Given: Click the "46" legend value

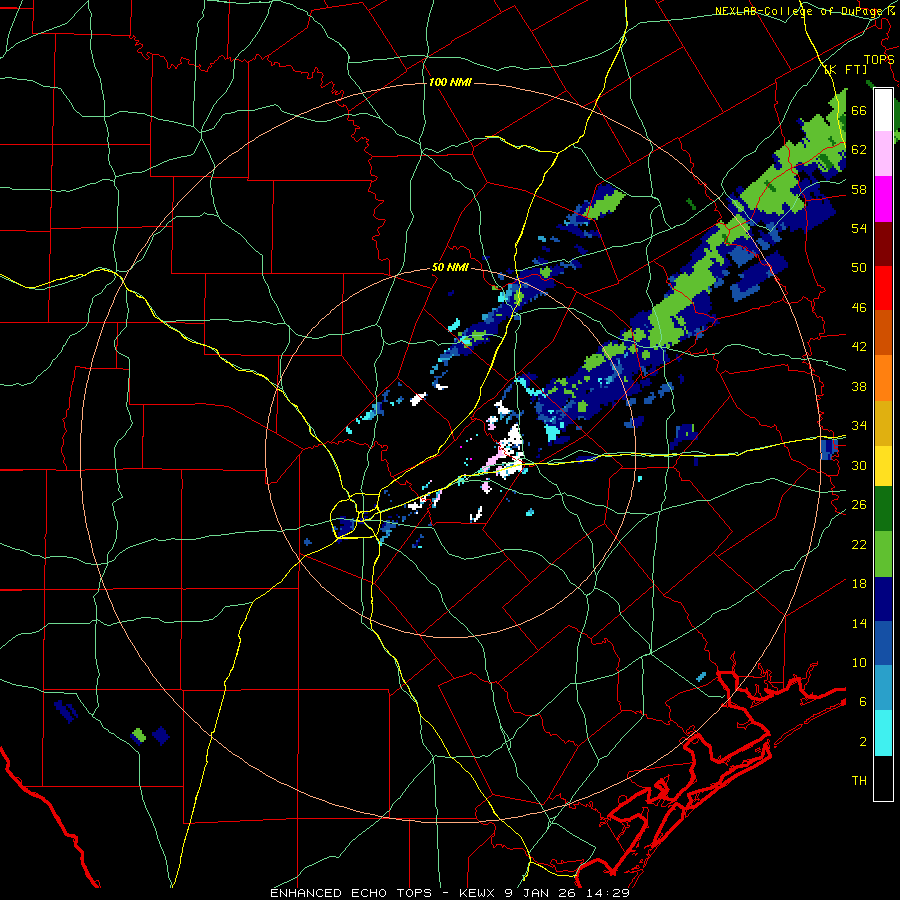Looking at the screenshot, I should click(859, 308).
